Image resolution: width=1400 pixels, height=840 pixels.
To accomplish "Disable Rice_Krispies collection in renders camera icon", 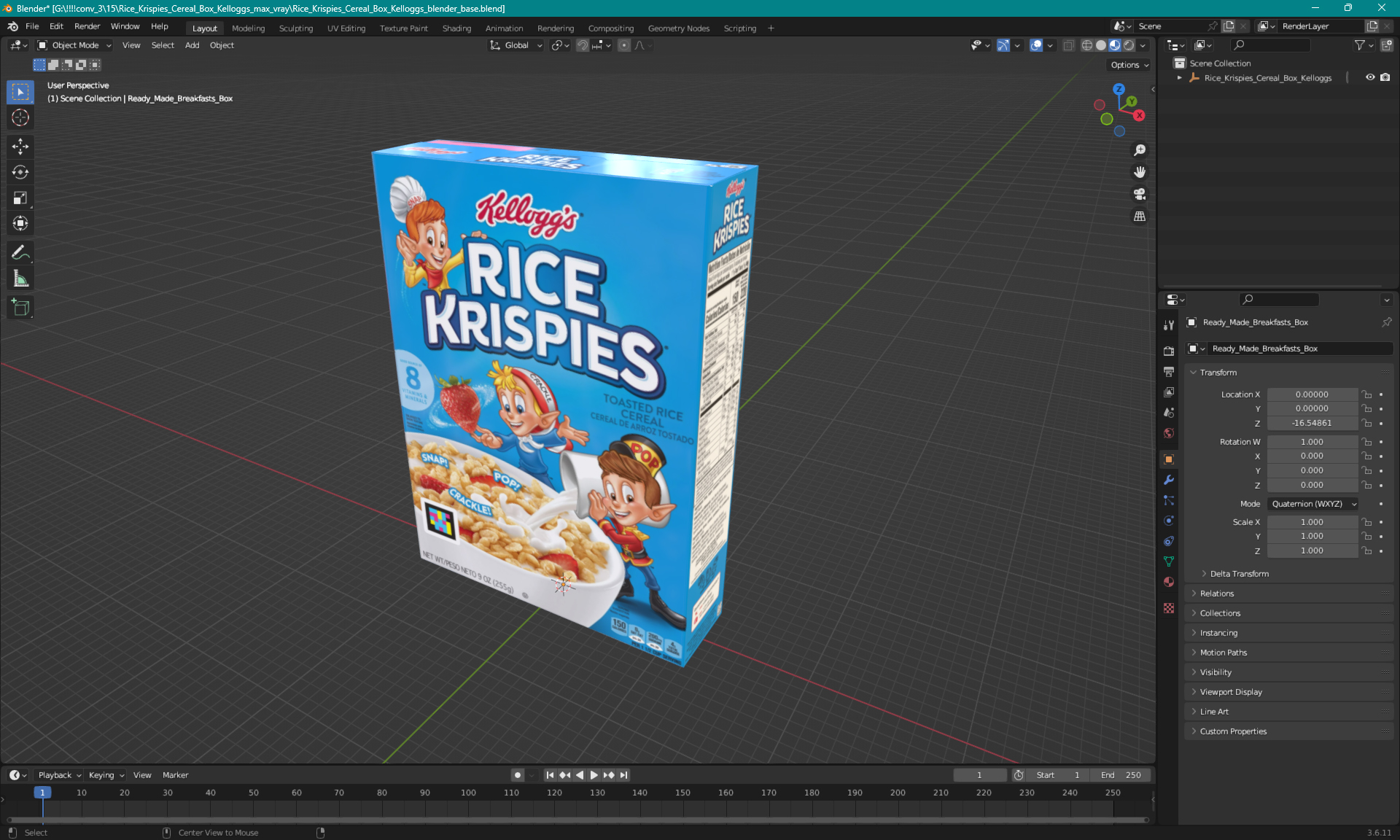I will point(1385,77).
